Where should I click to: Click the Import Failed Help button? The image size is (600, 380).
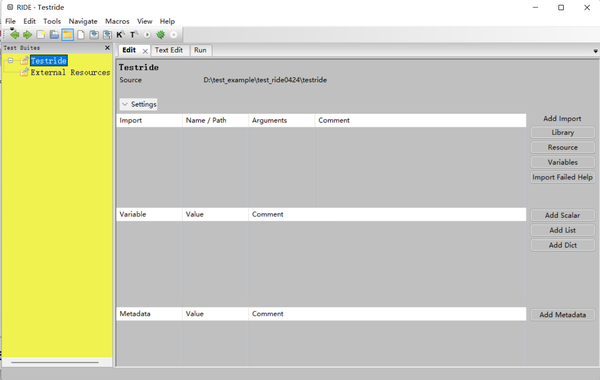(x=562, y=177)
